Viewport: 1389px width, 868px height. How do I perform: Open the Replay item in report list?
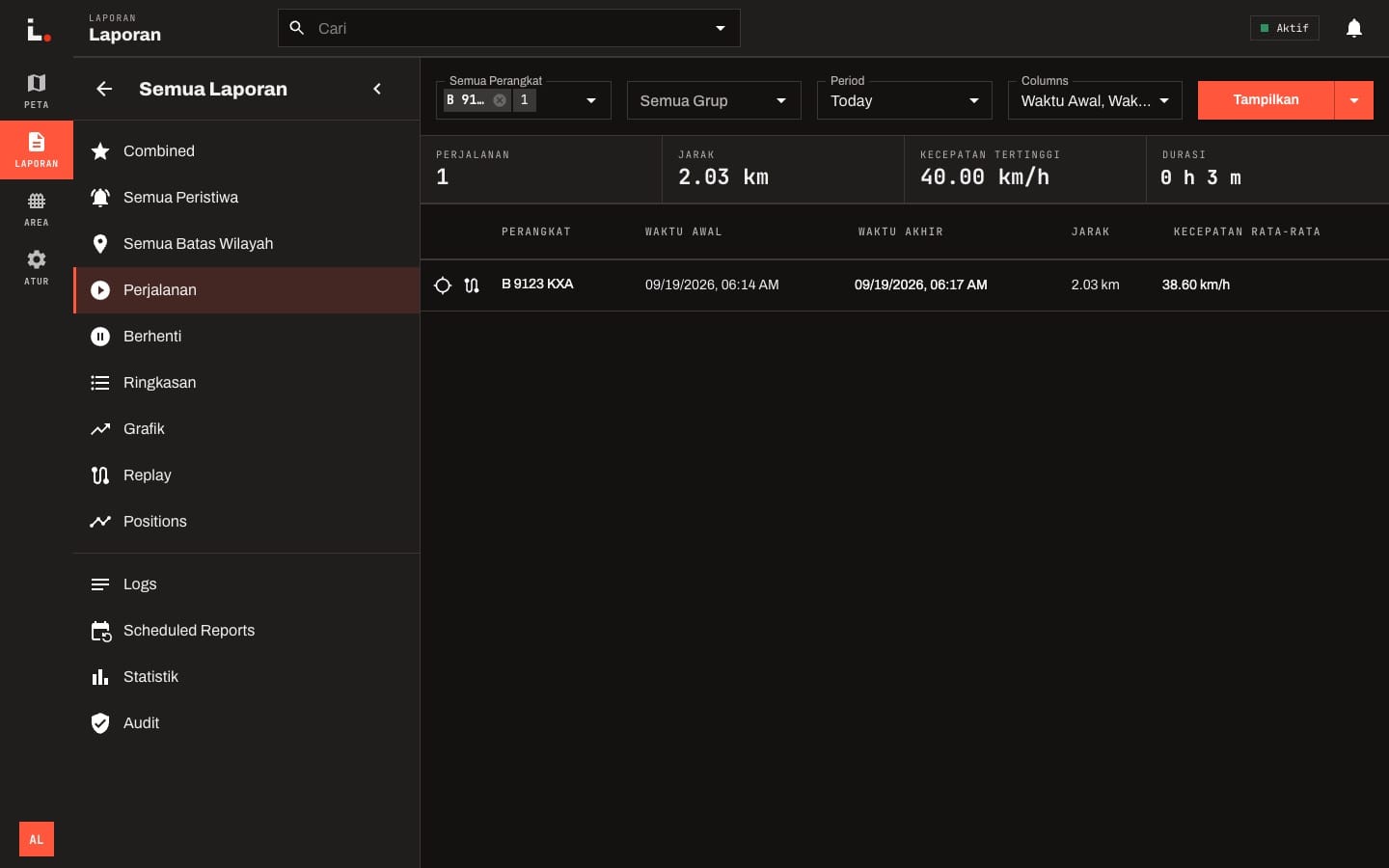tap(247, 475)
